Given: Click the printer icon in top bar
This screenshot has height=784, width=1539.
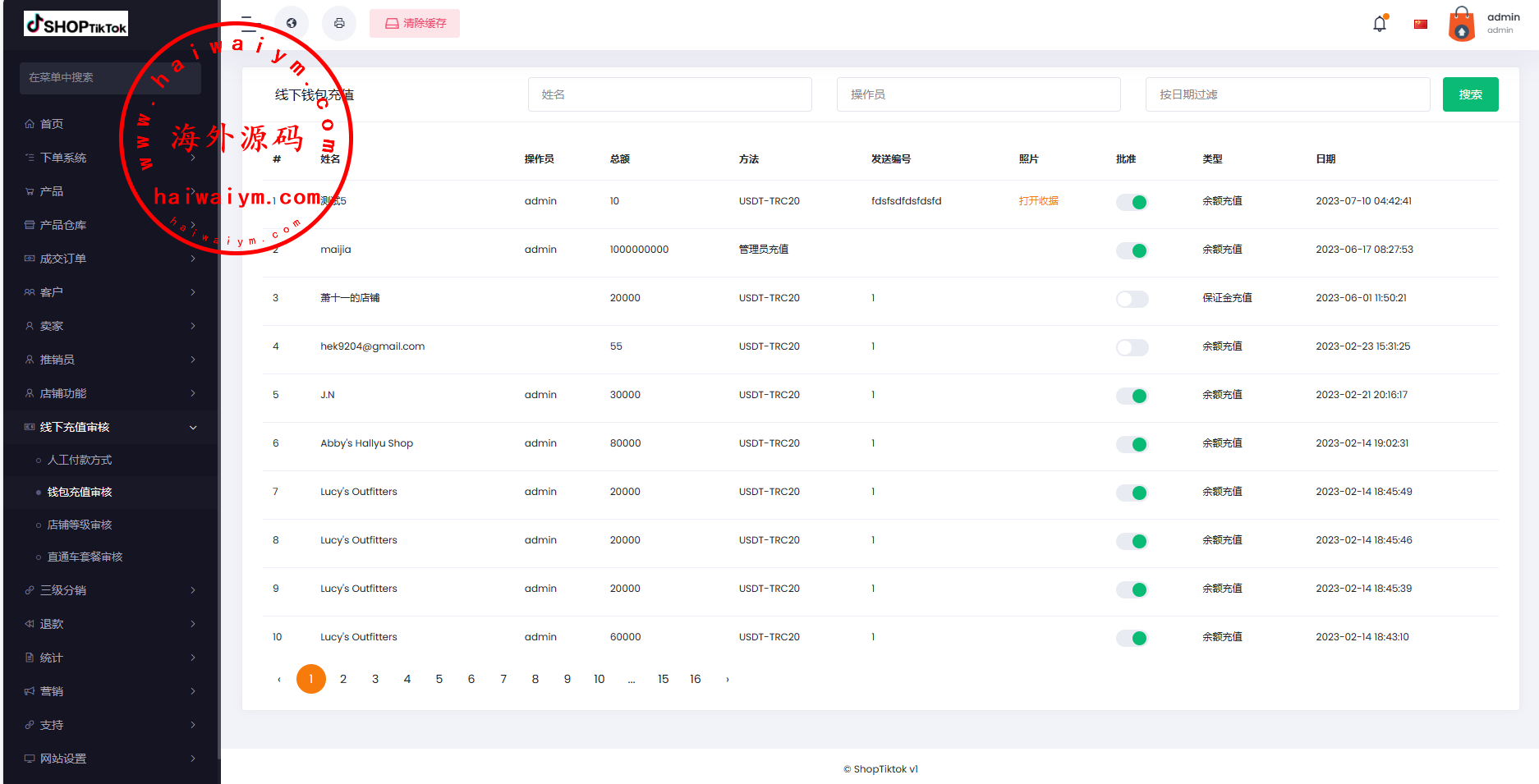Looking at the screenshot, I should pyautogui.click(x=339, y=23).
